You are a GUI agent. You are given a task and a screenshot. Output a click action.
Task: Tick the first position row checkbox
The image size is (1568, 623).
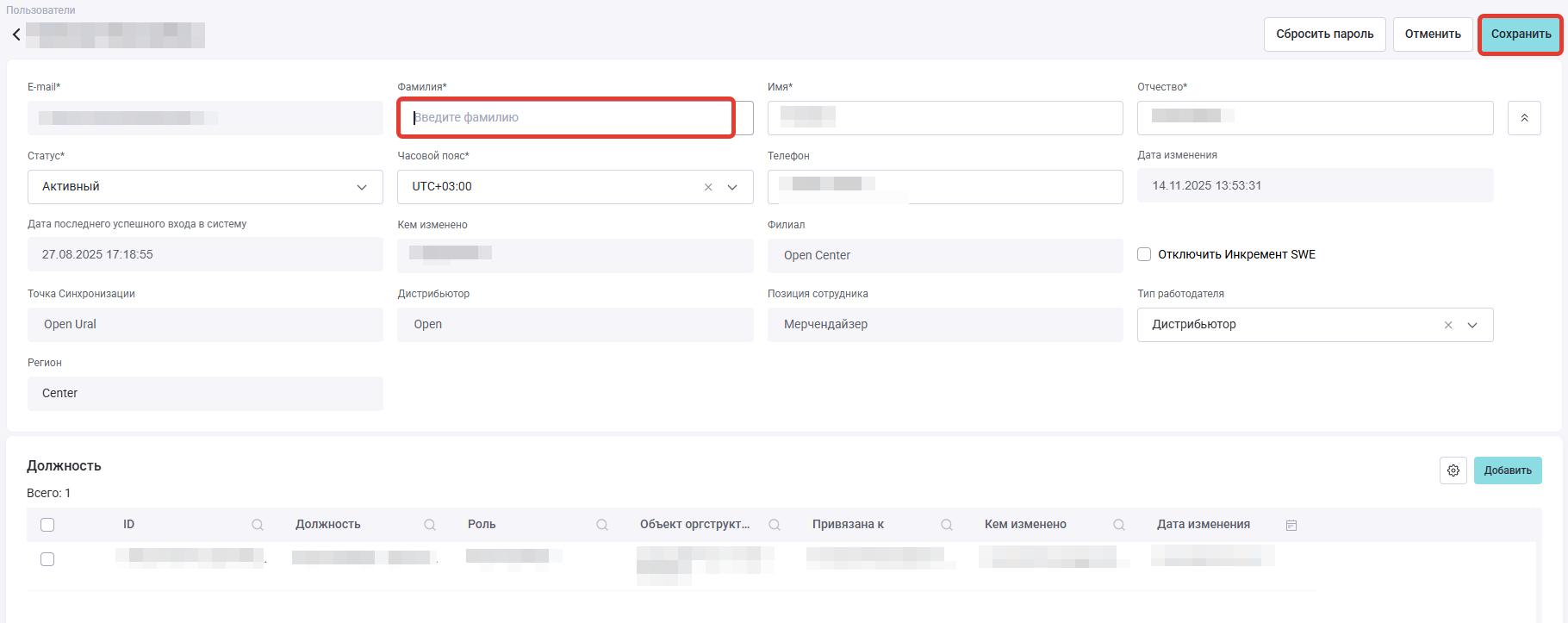pos(47,559)
